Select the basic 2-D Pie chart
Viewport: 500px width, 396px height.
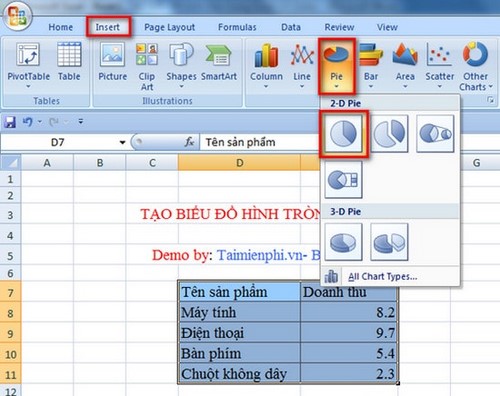343,134
